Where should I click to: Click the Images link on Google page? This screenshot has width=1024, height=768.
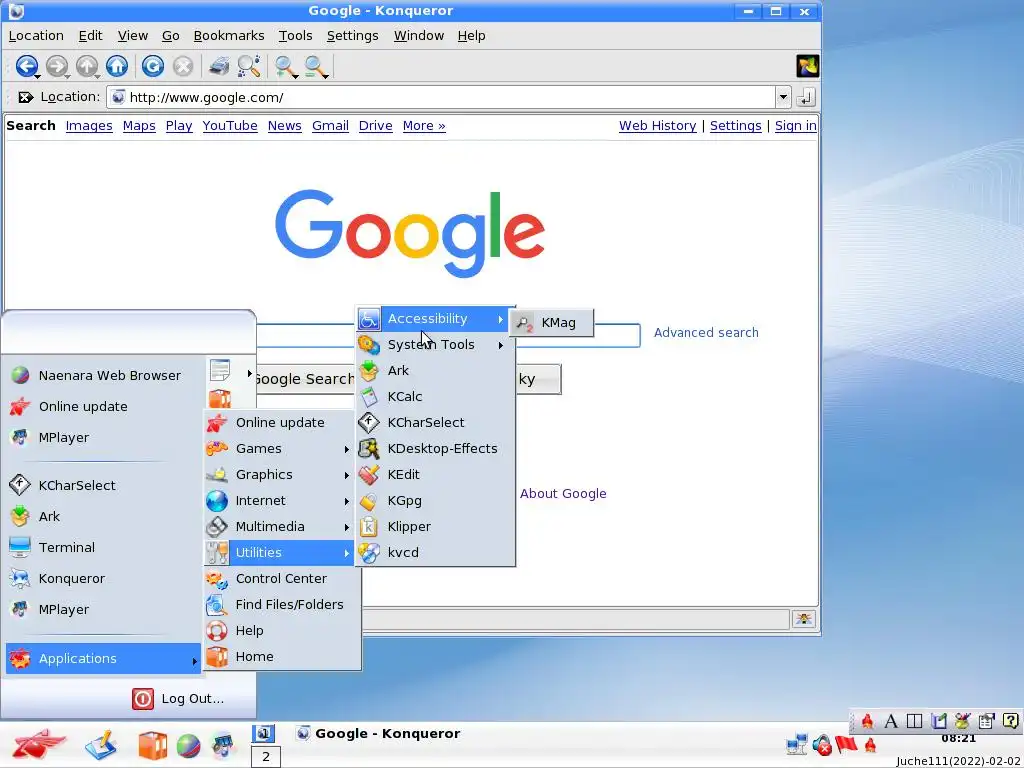click(89, 126)
